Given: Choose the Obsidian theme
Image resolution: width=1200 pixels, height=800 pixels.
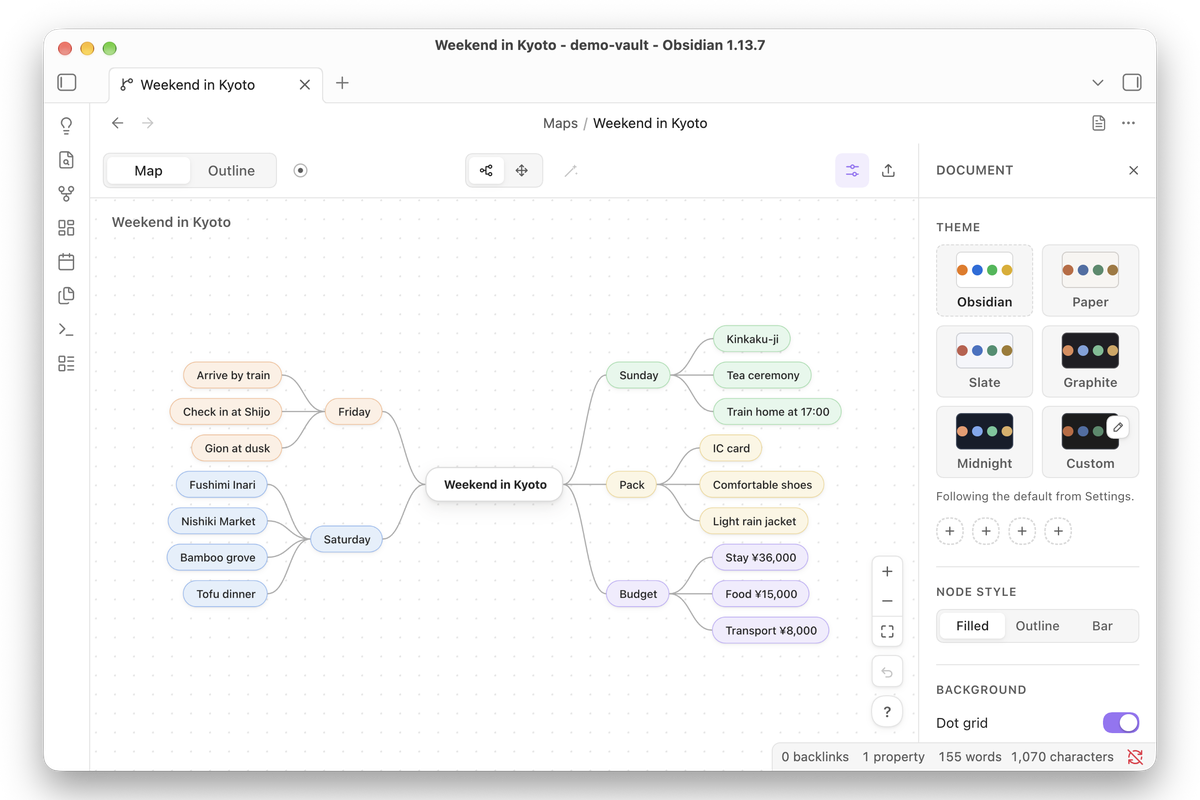Looking at the screenshot, I should pyautogui.click(x=984, y=280).
